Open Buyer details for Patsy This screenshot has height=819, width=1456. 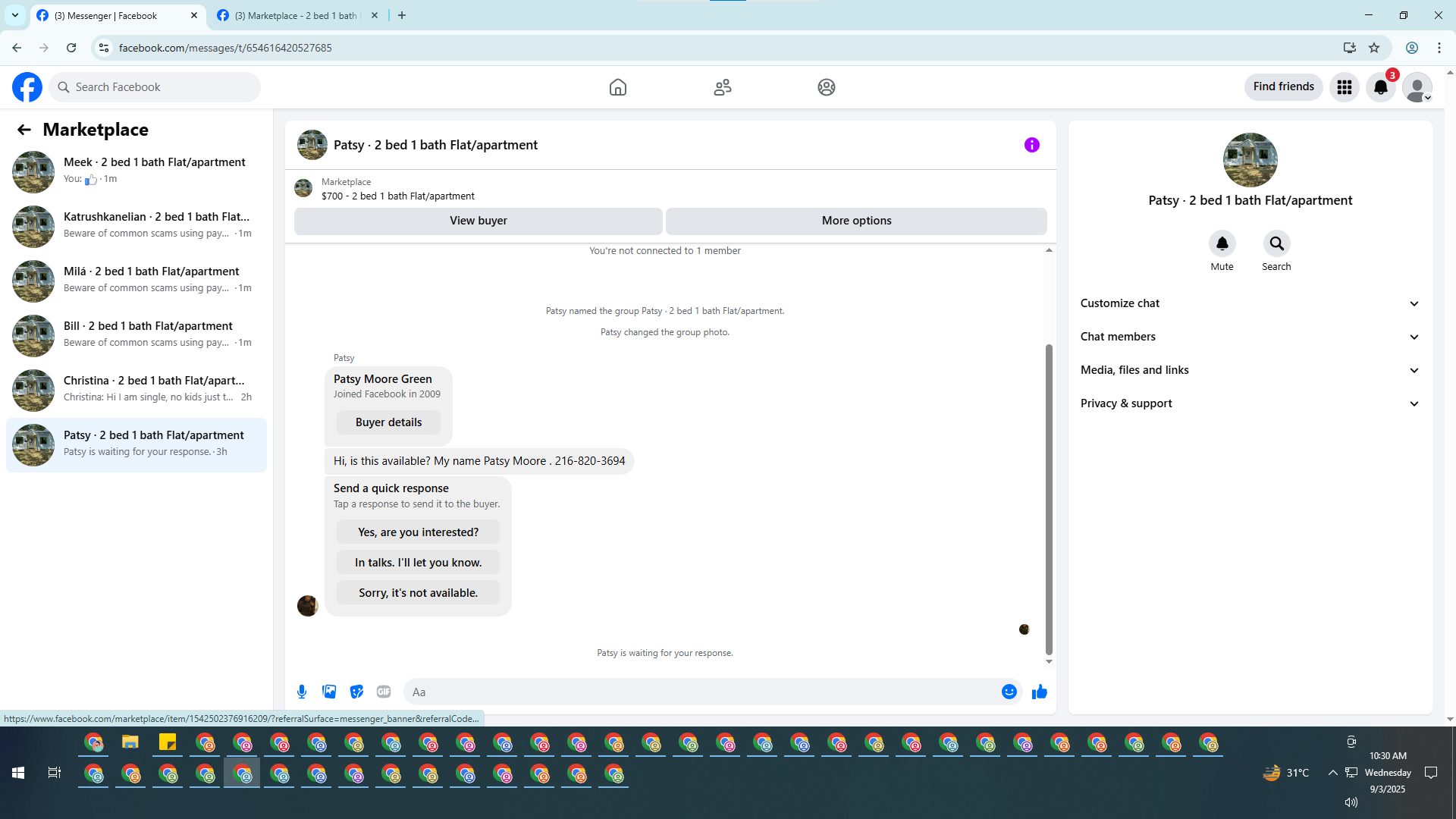388,422
